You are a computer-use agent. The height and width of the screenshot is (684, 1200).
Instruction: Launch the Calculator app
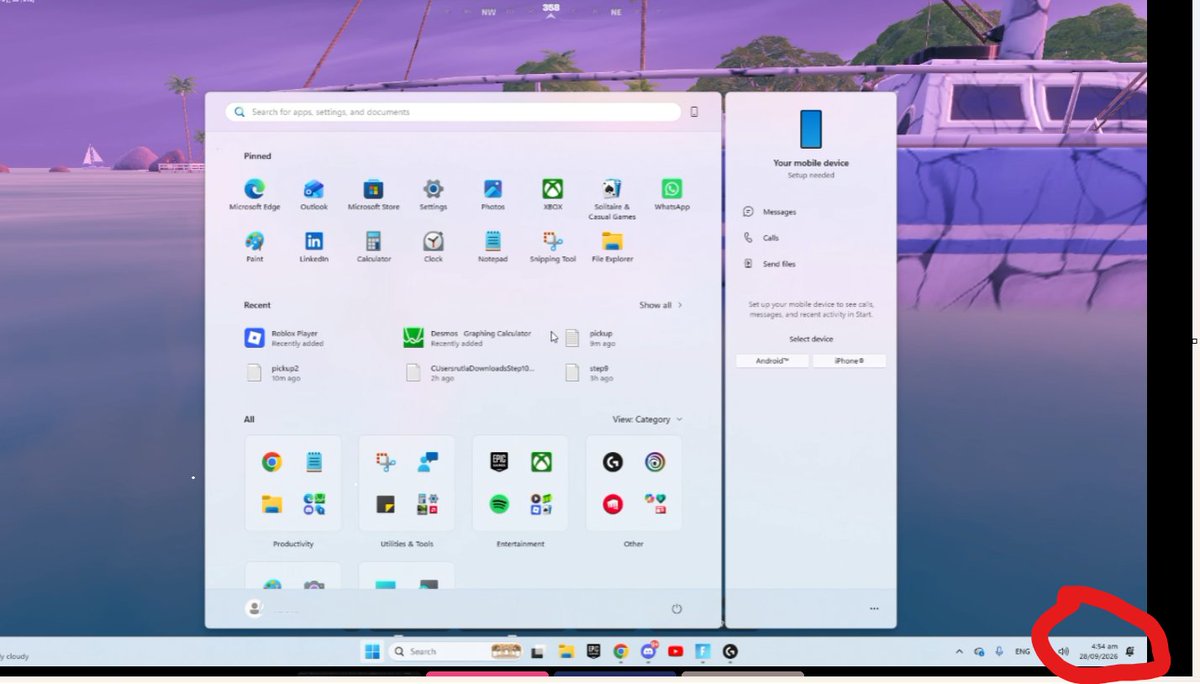[x=373, y=246]
